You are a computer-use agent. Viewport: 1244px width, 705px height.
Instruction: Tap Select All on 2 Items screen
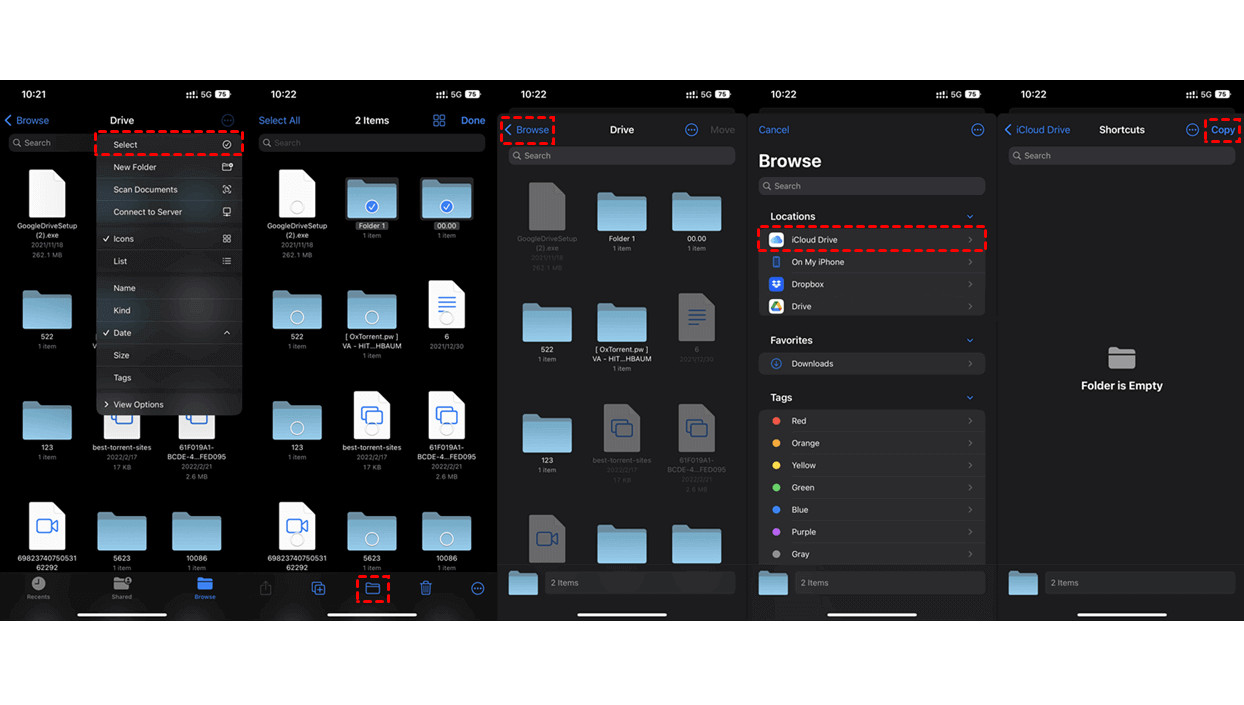279,121
